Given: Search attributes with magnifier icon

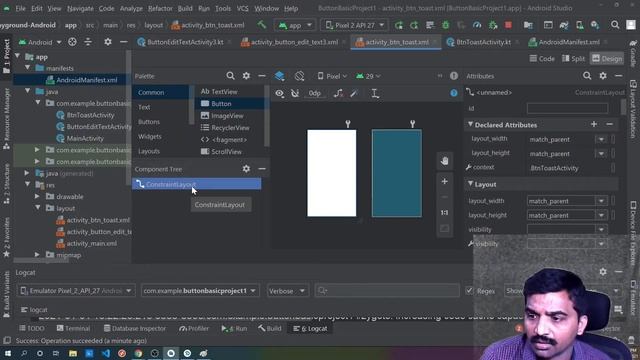Looking at the screenshot, I should click(x=587, y=76).
